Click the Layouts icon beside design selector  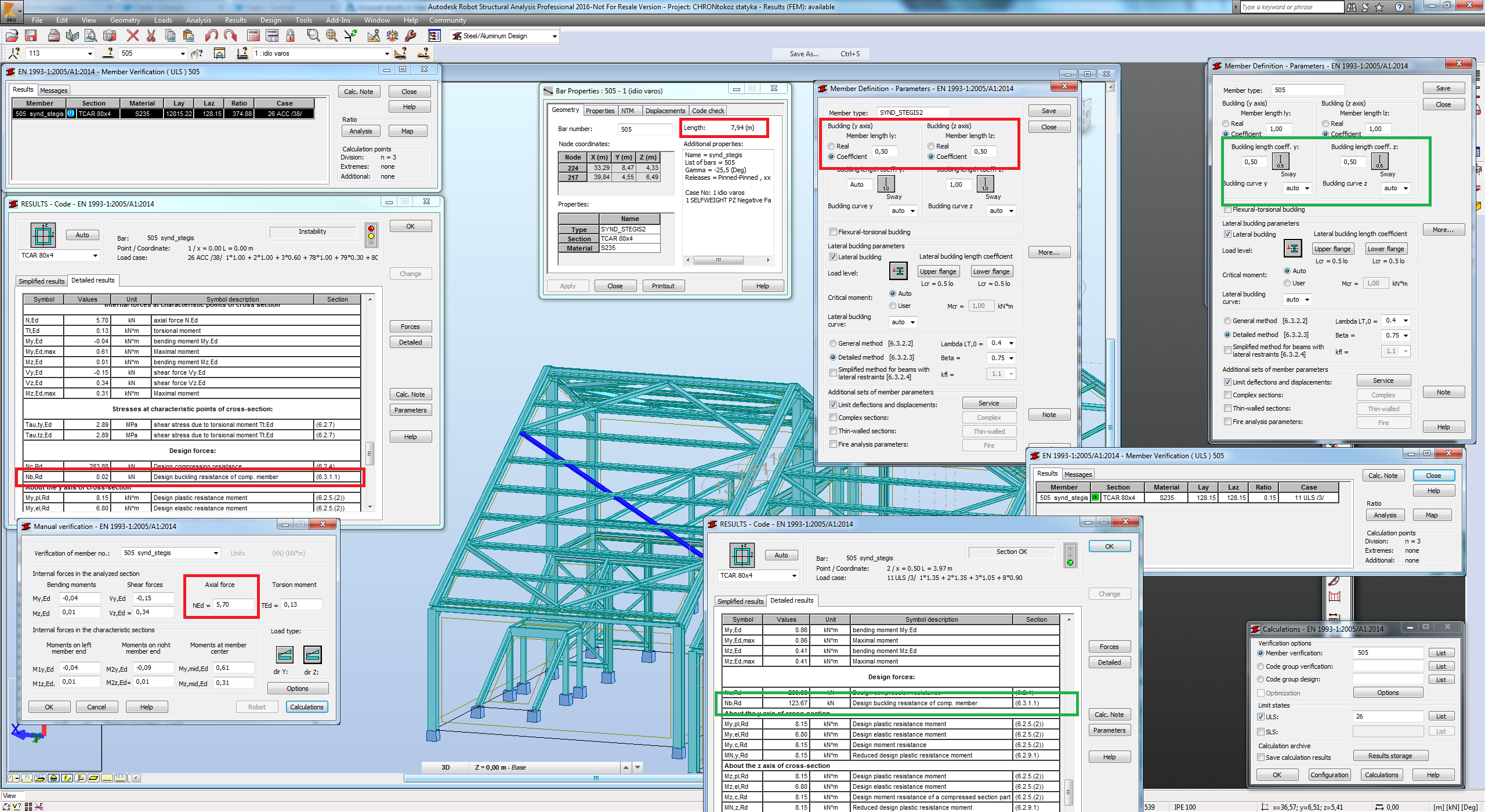[x=434, y=36]
